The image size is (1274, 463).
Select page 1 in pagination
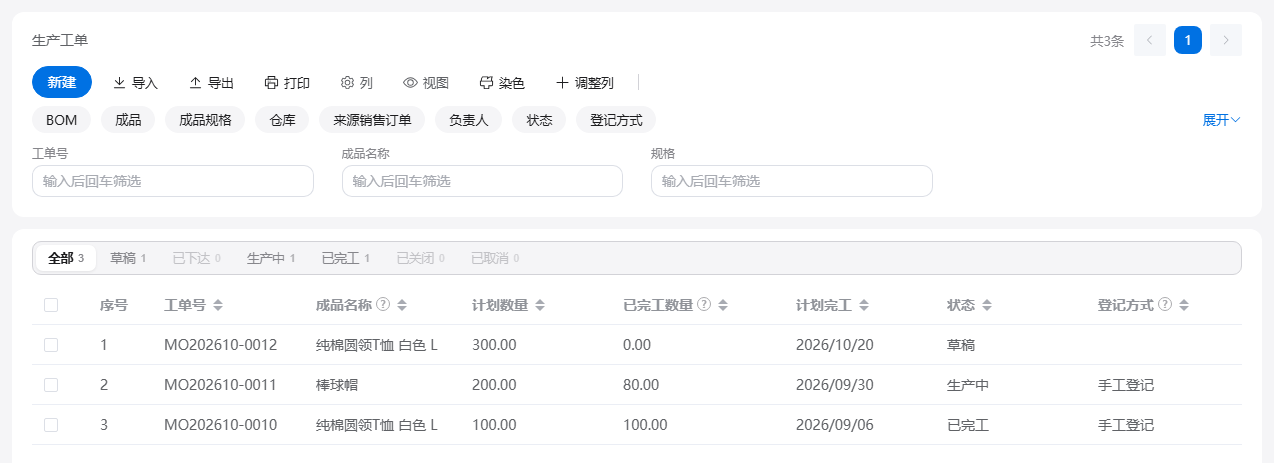click(1188, 40)
